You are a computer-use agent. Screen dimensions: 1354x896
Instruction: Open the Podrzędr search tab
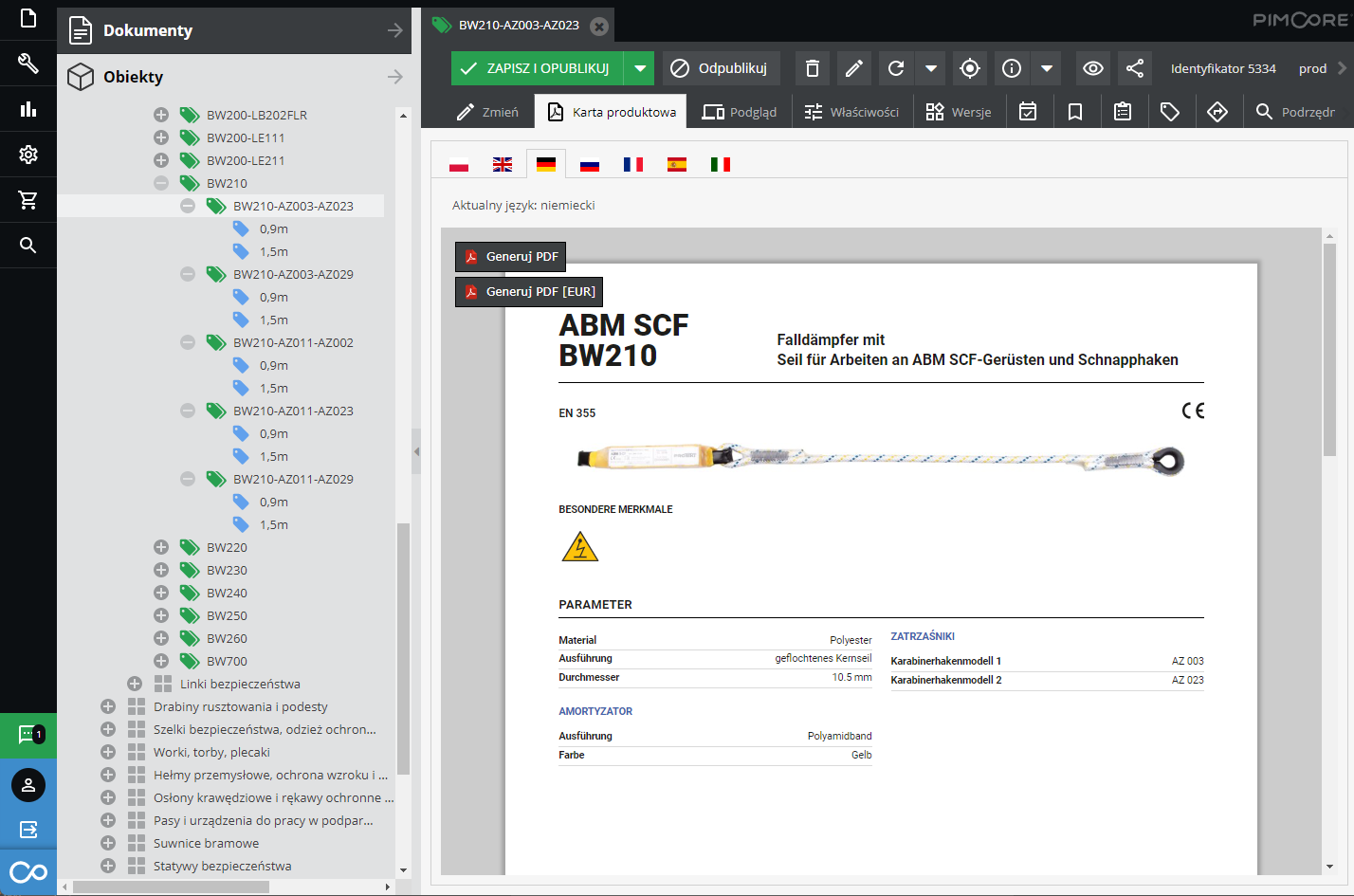(x=1295, y=112)
